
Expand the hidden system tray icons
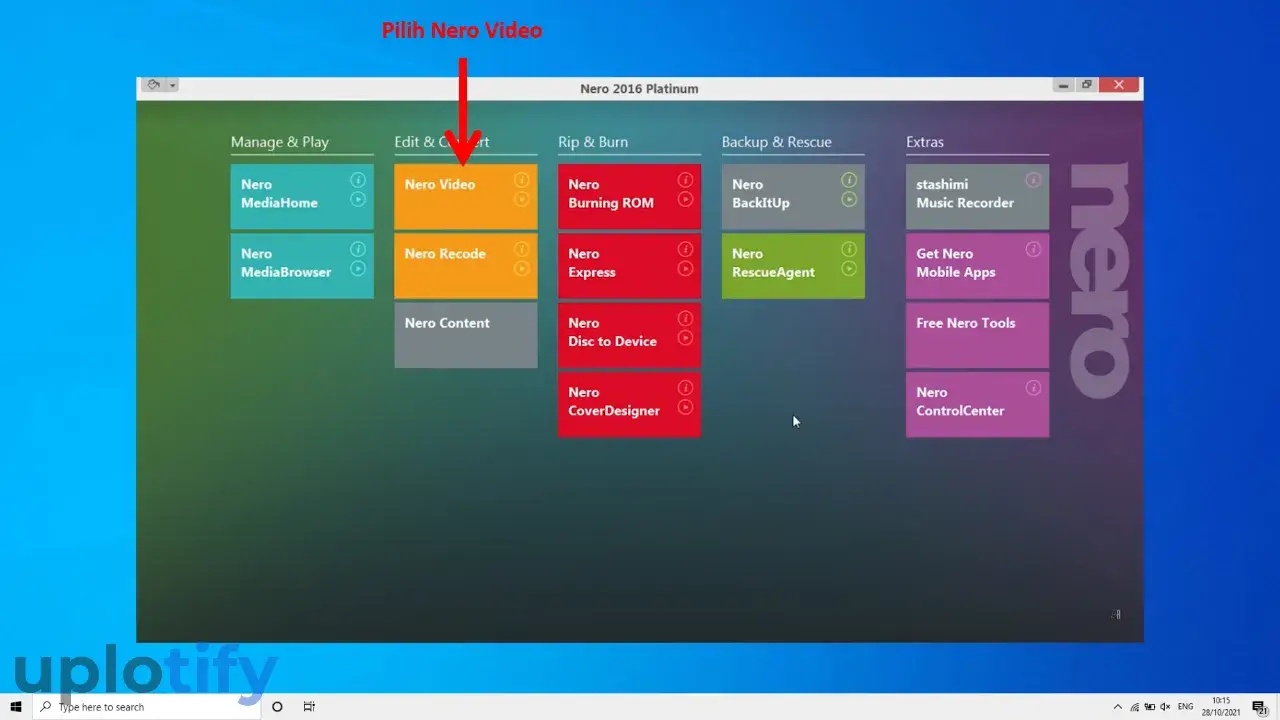click(x=1118, y=707)
